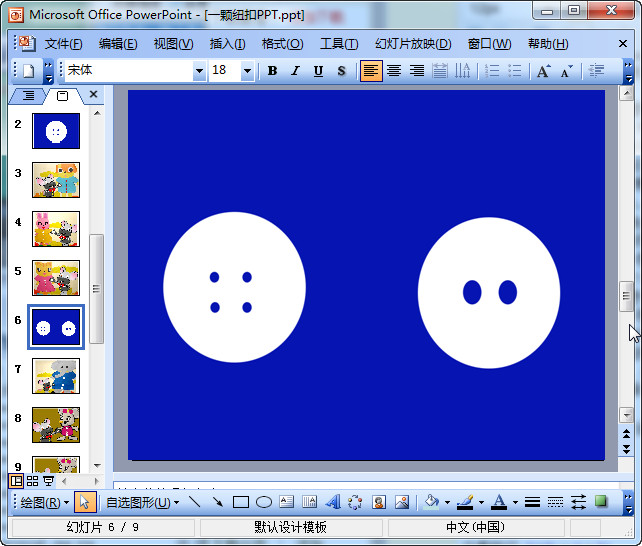
Task: Set Align Left paragraph alignment
Action: (371, 71)
